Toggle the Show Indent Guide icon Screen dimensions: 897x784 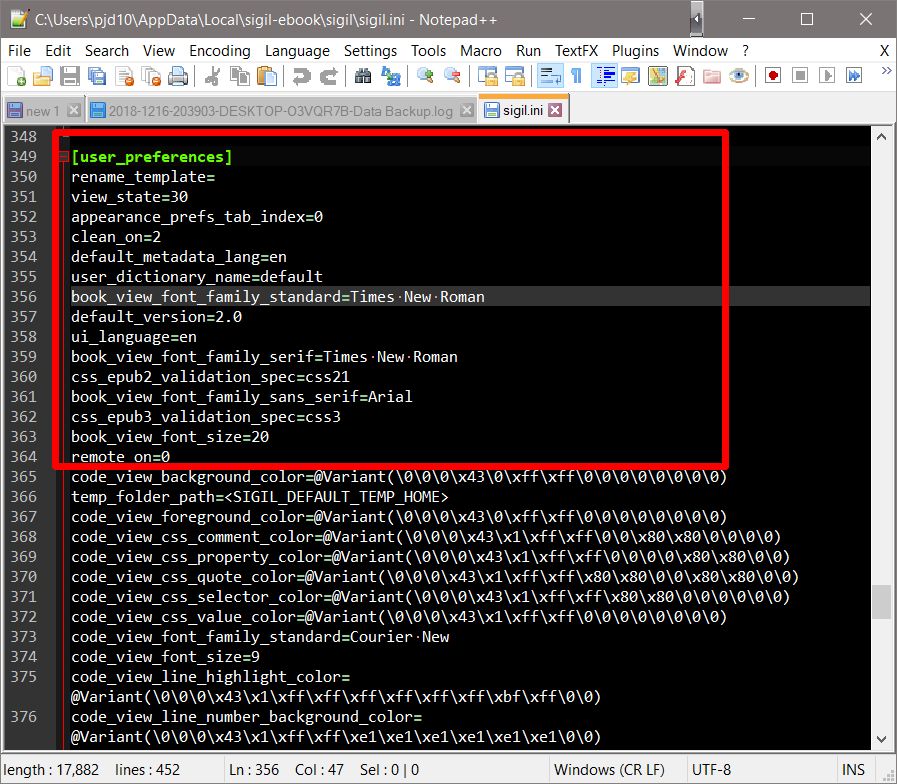coord(605,76)
